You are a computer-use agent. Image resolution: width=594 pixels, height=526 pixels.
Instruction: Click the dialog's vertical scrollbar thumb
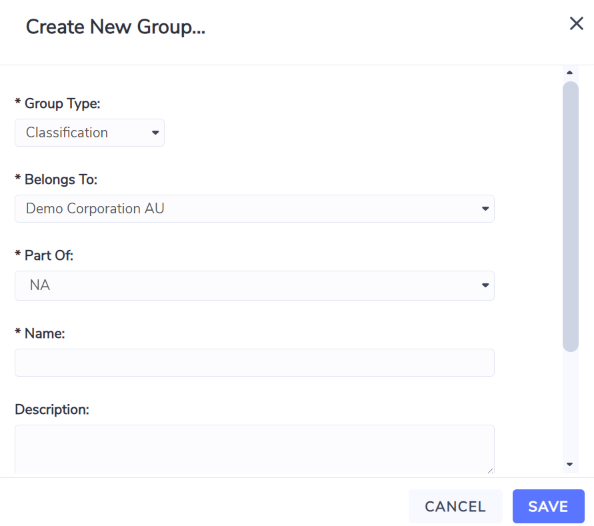(571, 216)
